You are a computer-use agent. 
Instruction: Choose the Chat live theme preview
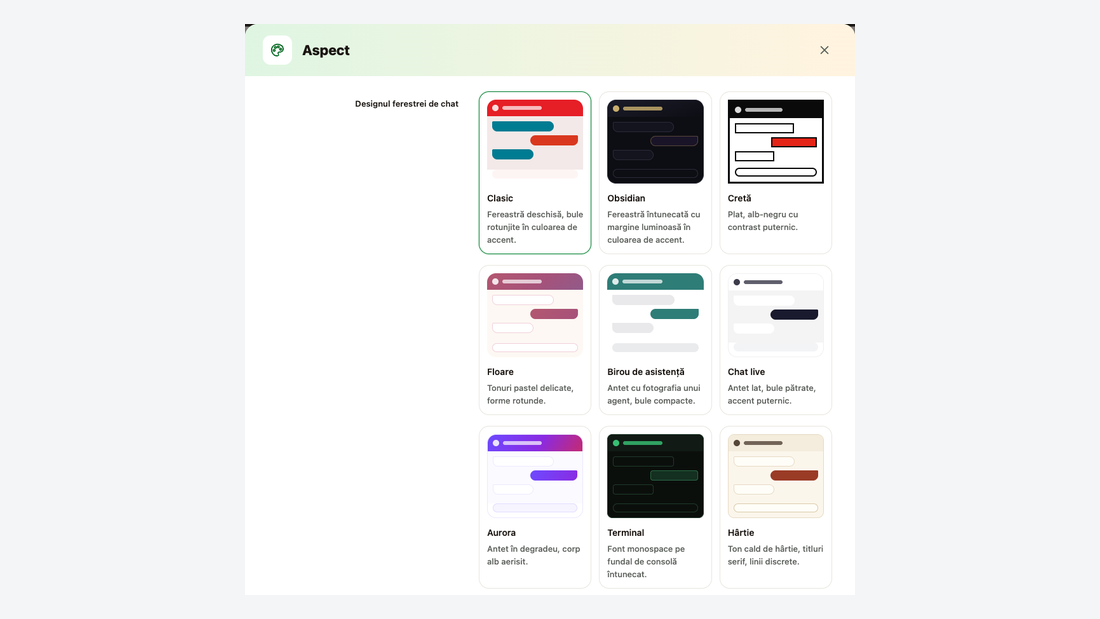pos(776,315)
